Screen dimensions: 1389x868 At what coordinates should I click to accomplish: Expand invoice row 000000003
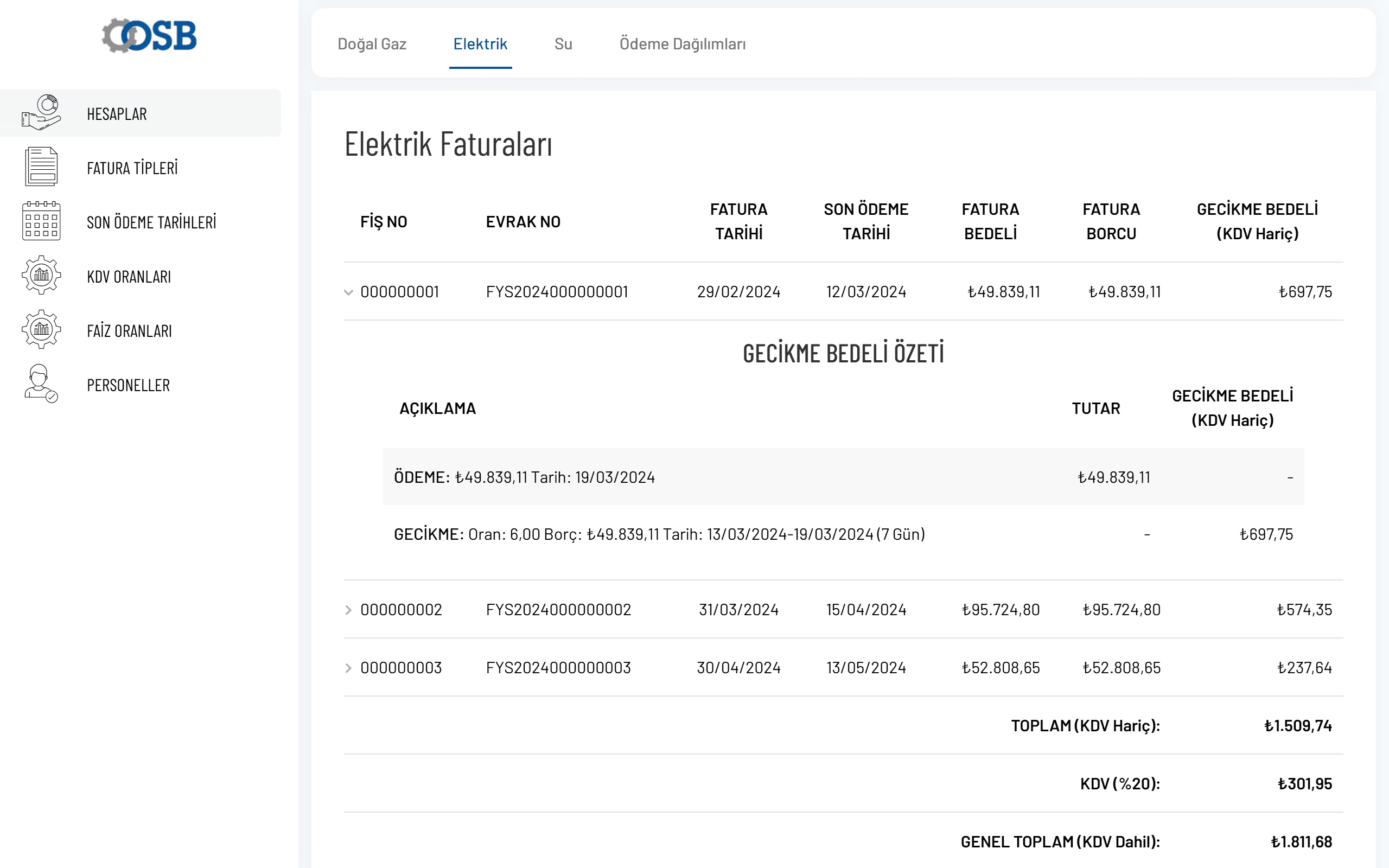tap(348, 668)
